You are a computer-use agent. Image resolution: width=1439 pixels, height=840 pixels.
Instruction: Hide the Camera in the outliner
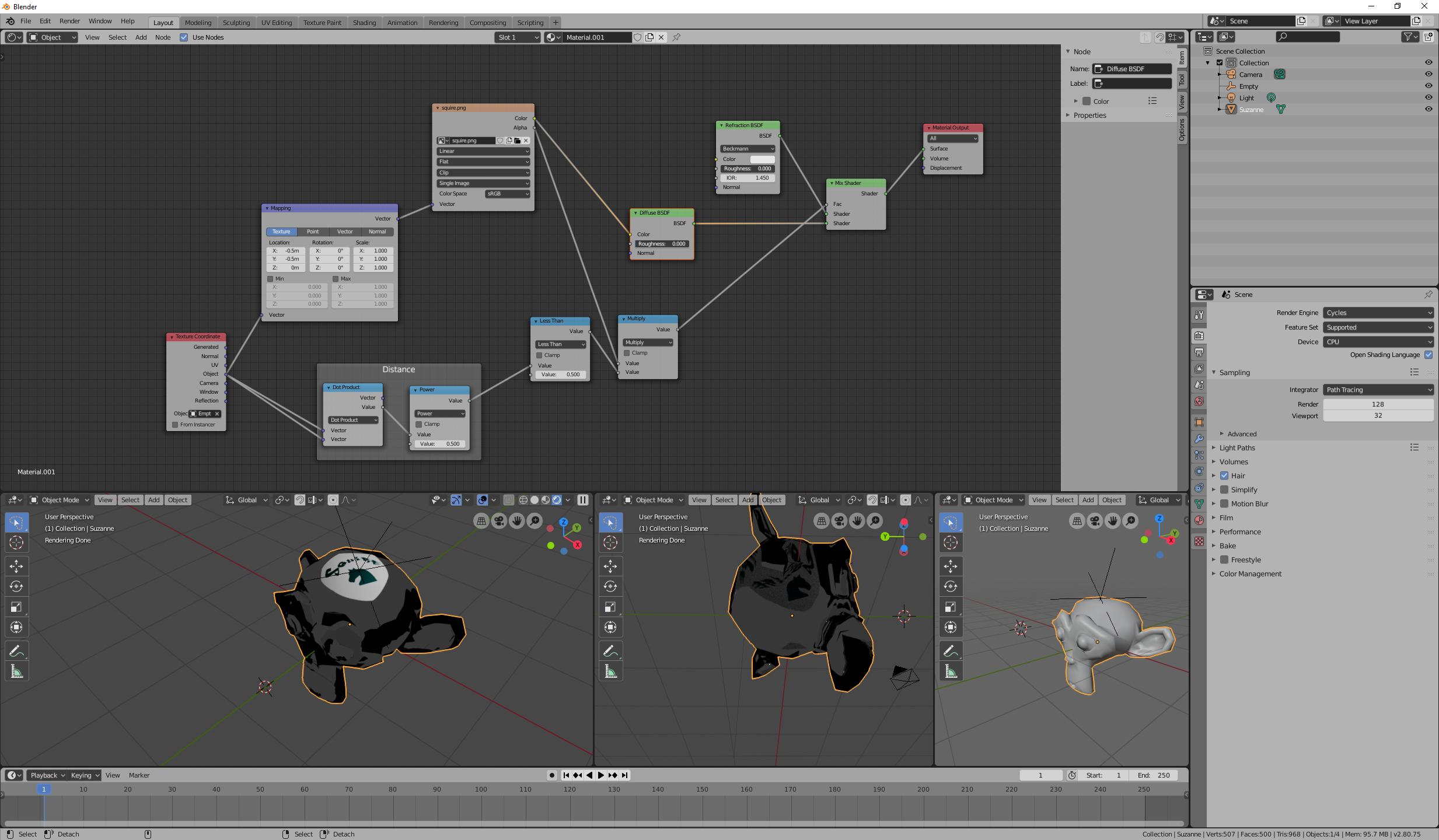tap(1428, 74)
